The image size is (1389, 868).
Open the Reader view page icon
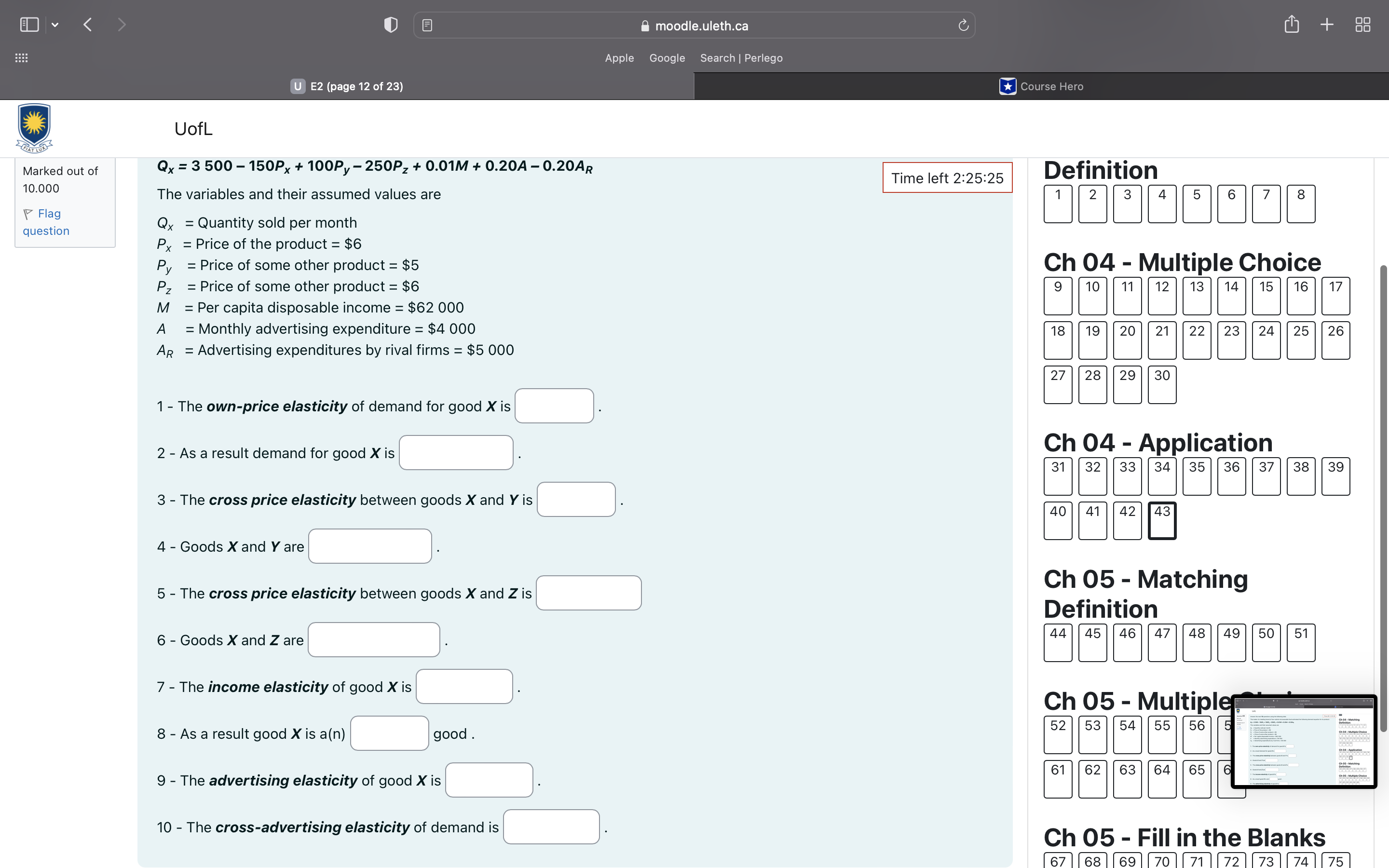427,25
